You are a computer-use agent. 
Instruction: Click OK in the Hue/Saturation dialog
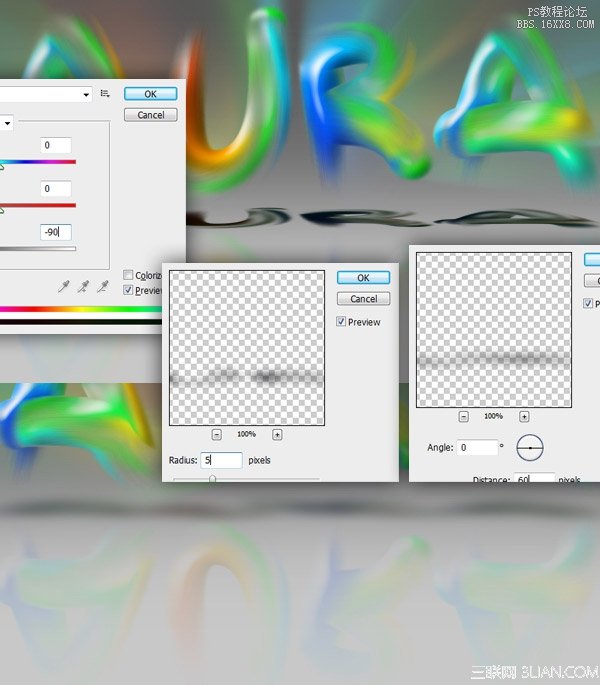[x=150, y=94]
